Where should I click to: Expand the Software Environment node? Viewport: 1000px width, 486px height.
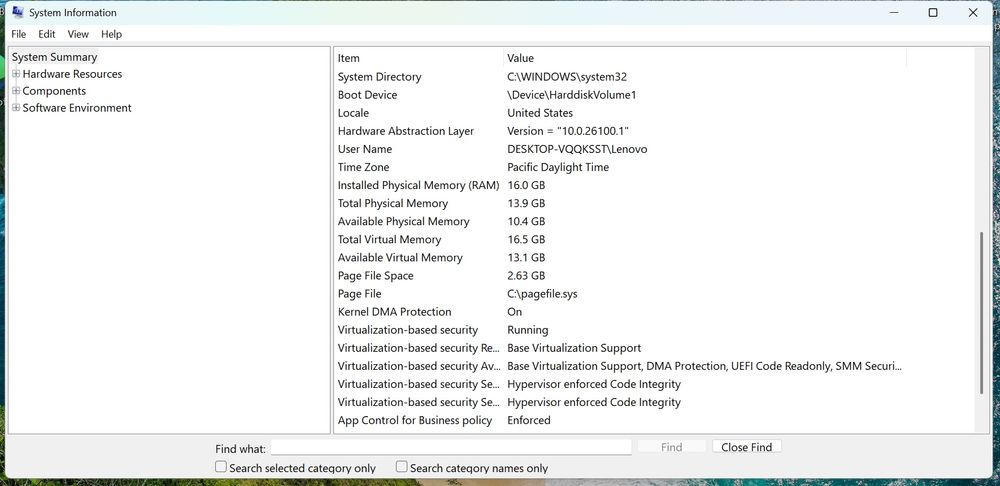tap(16, 108)
